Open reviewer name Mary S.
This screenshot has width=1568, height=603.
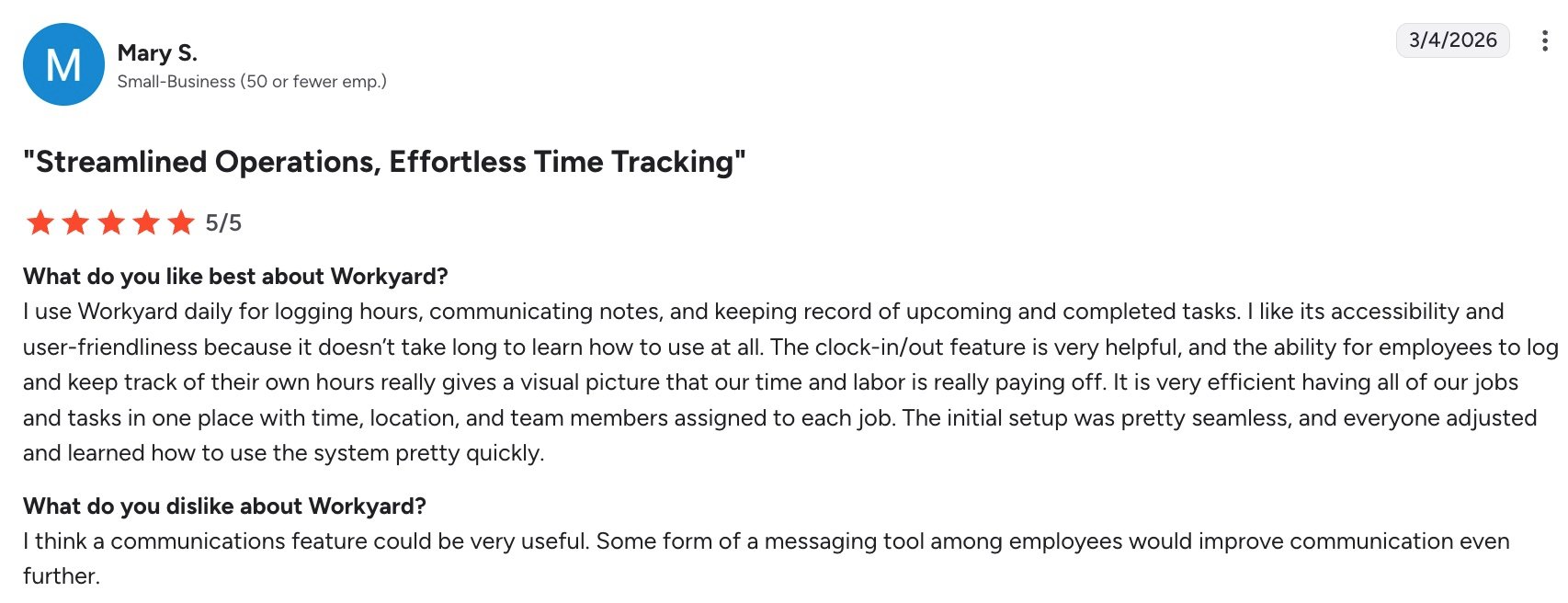pos(157,53)
